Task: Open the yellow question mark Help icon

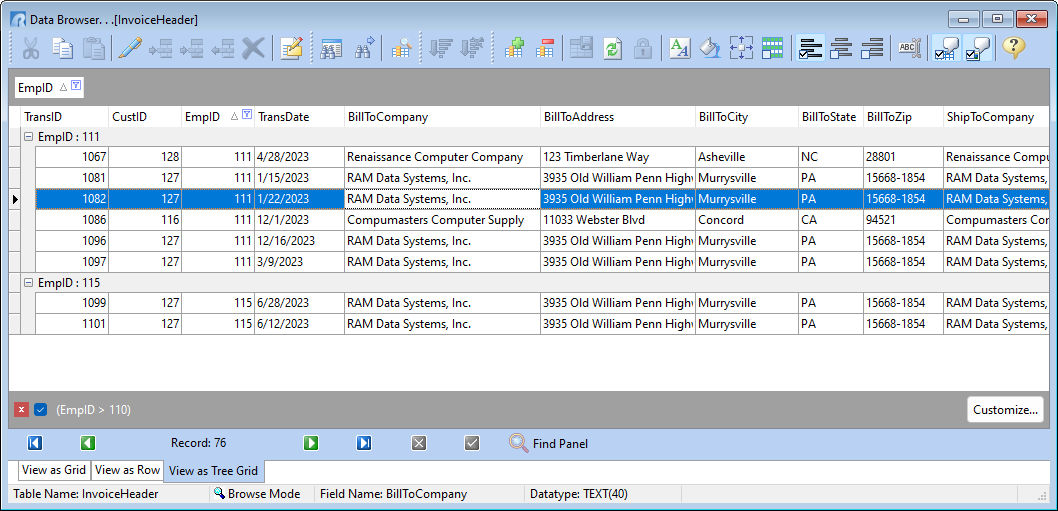Action: click(1013, 49)
